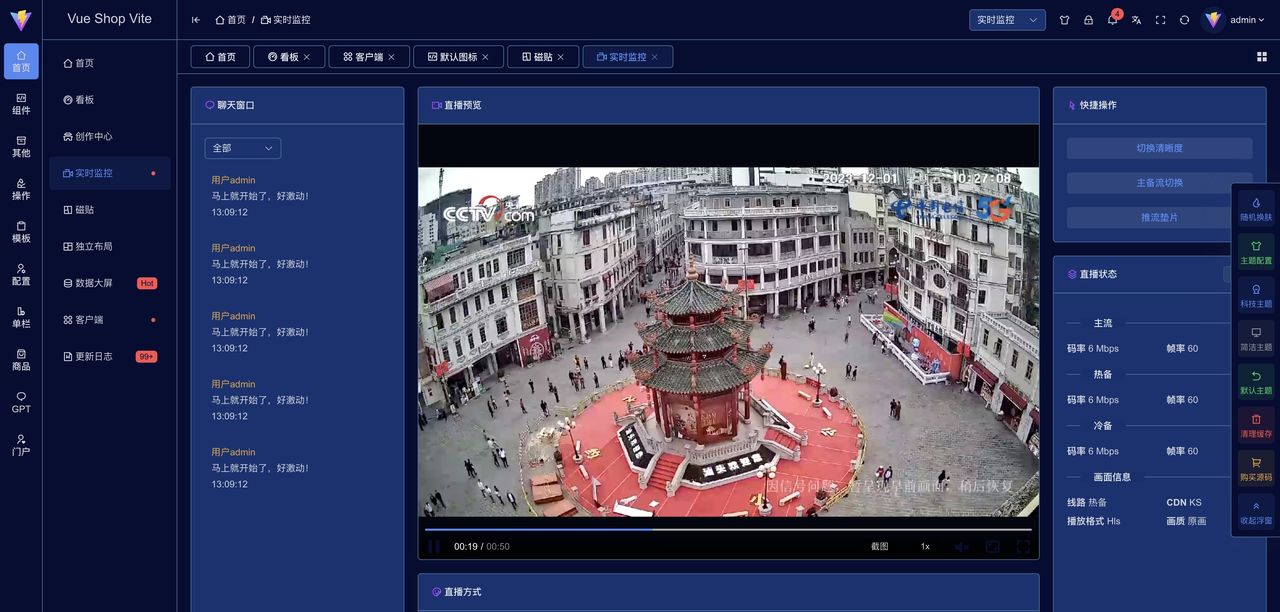Screen dimensions: 1280x612
Task: Collapse the floating panel via 收起浮窗
Action: coord(1255,513)
